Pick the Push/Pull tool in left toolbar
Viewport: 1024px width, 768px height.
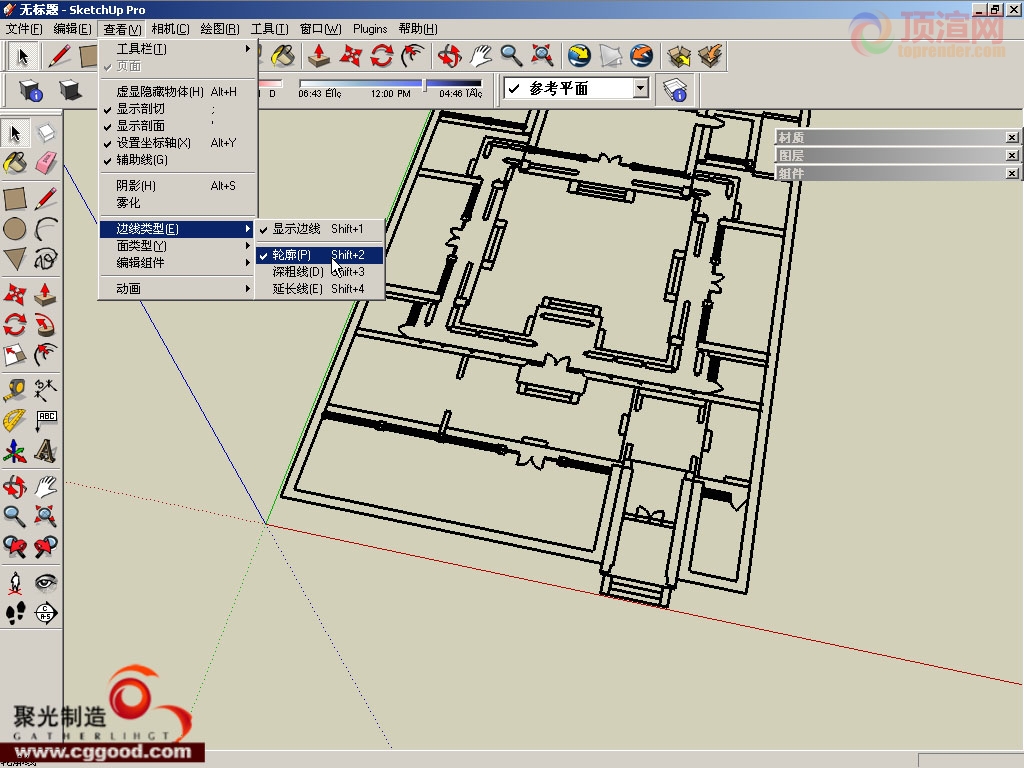(x=45, y=295)
